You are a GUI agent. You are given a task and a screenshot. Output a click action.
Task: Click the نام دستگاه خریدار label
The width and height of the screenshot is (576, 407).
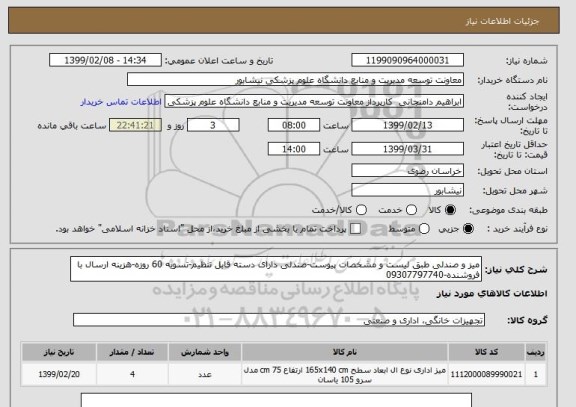pos(512,80)
